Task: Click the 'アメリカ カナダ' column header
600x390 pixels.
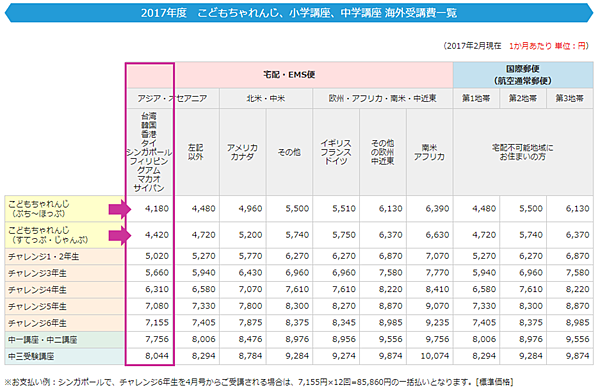Action: pyautogui.click(x=243, y=152)
